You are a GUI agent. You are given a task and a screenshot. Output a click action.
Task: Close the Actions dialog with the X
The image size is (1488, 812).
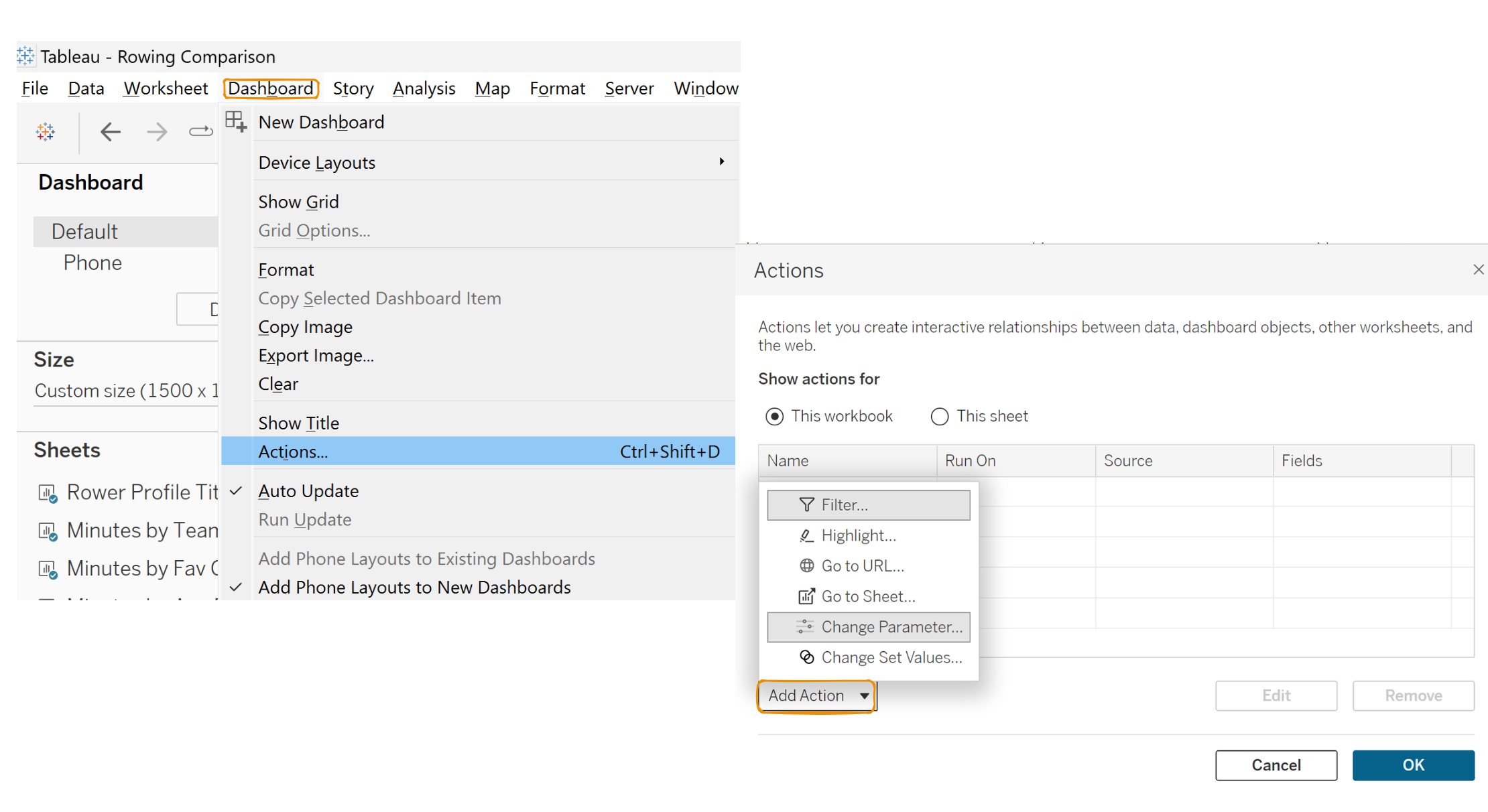click(1478, 269)
